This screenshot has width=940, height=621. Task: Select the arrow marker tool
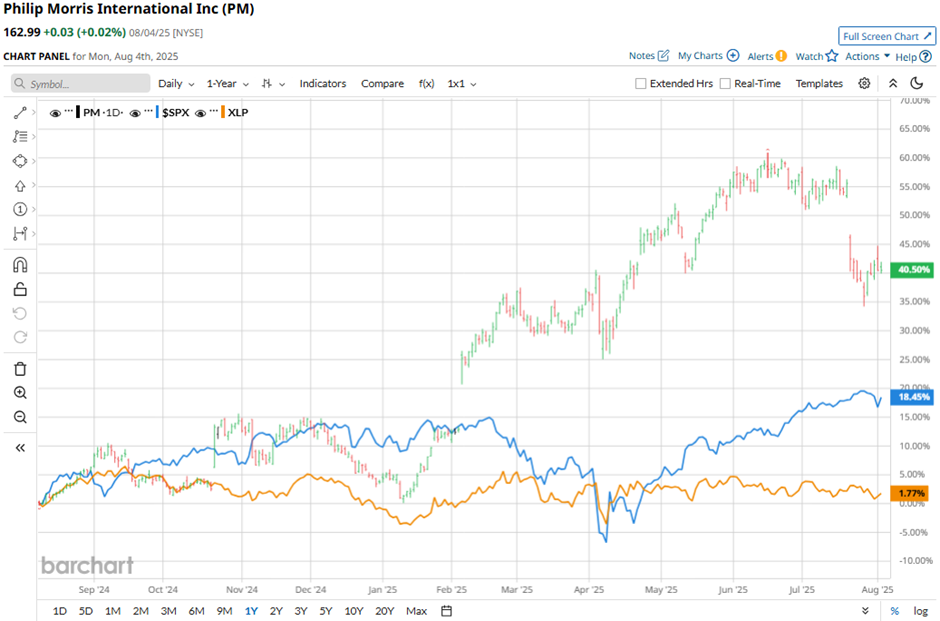click(20, 186)
